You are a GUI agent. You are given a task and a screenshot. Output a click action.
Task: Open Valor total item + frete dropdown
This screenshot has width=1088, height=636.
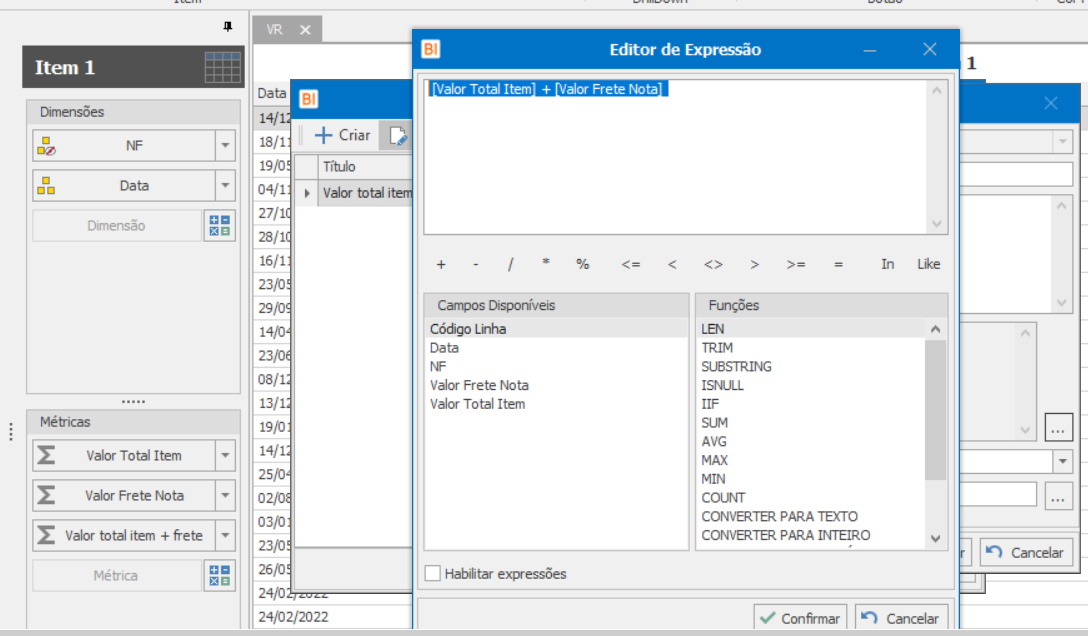[226, 535]
